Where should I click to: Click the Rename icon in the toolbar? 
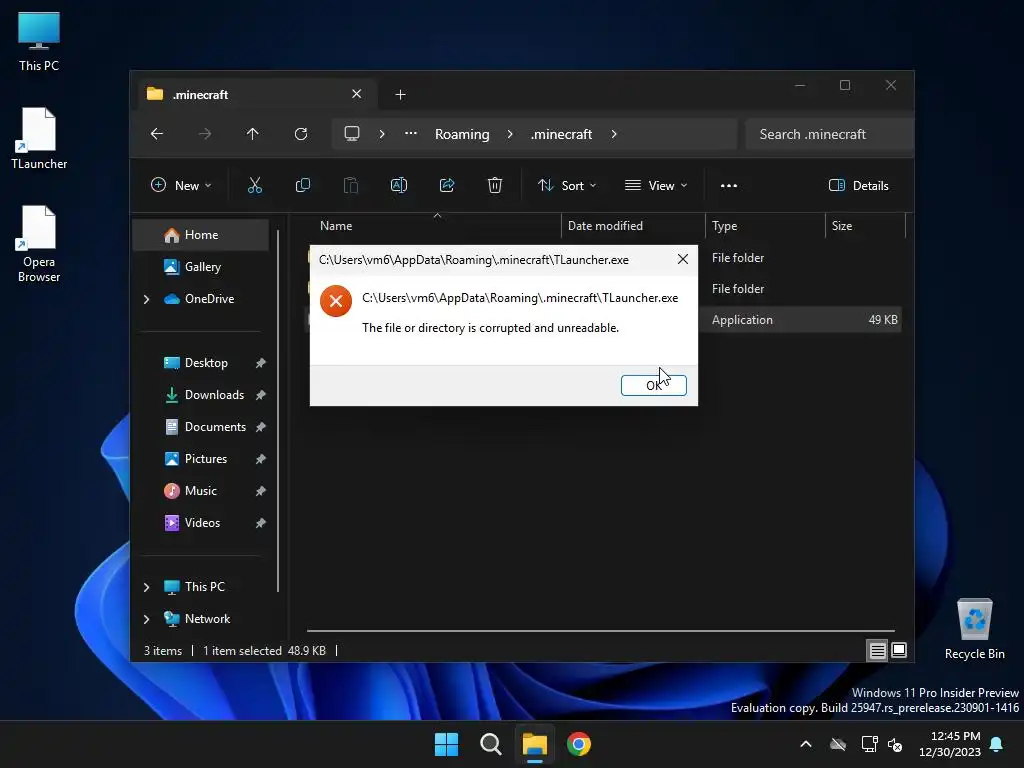(x=398, y=185)
